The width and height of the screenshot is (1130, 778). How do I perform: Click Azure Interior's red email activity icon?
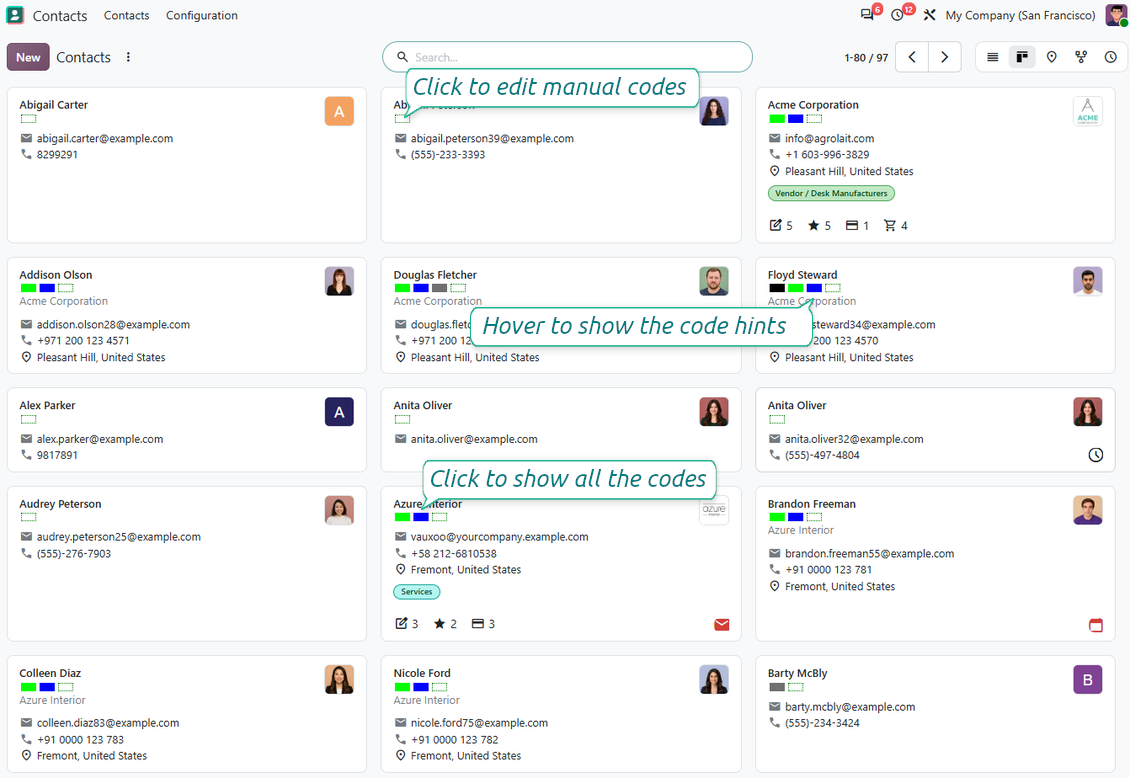point(721,625)
